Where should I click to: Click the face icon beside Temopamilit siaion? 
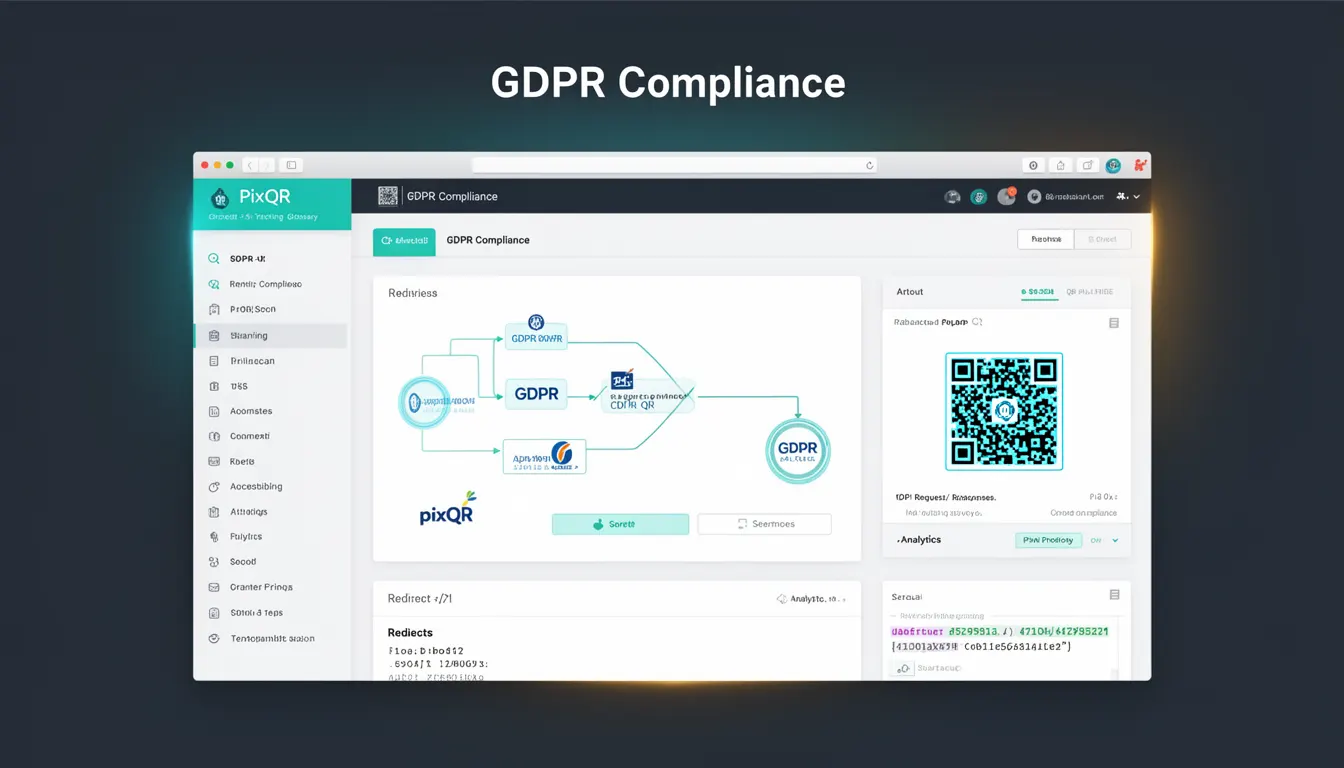coord(213,638)
